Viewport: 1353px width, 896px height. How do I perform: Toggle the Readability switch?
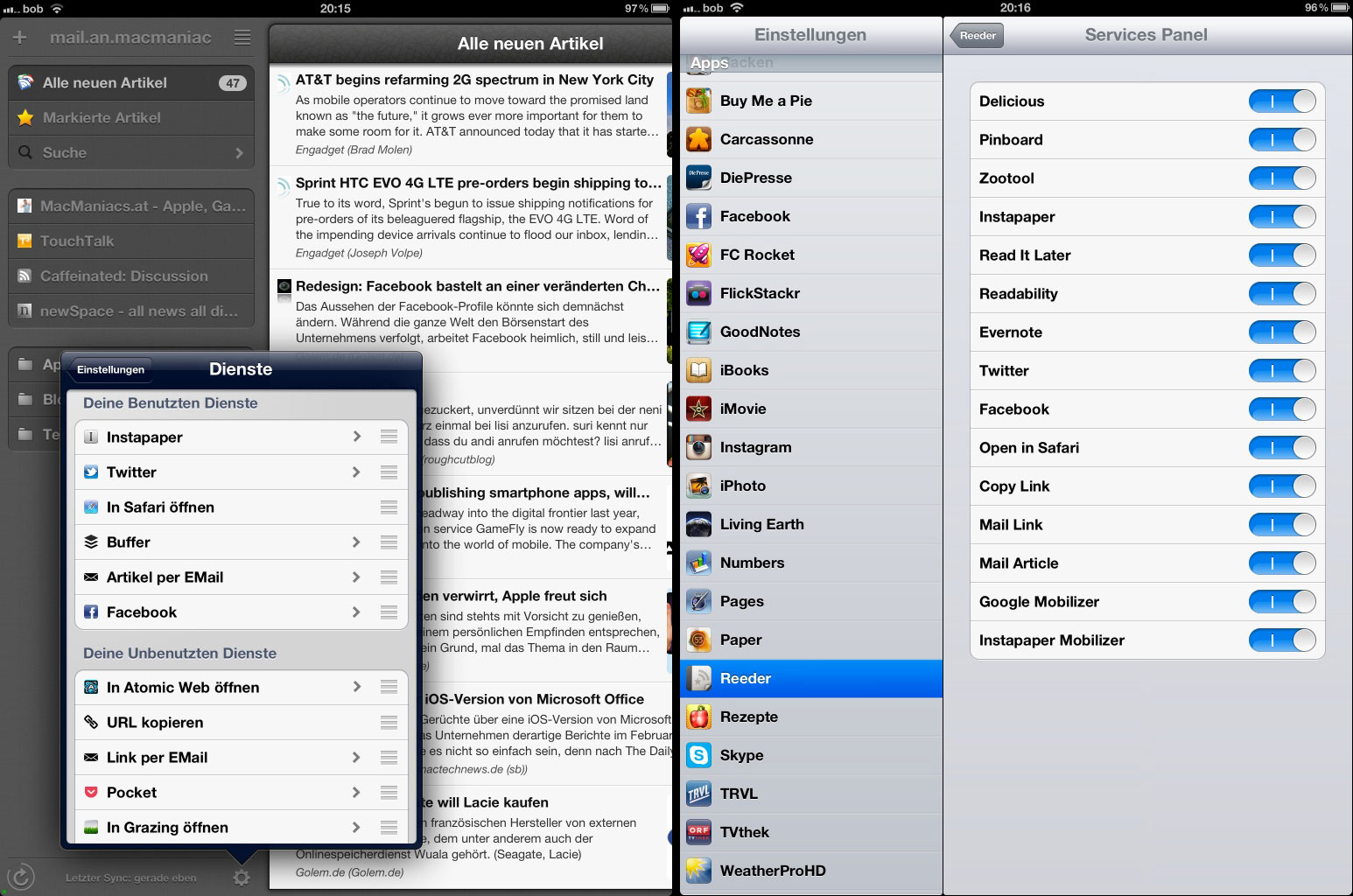point(1282,294)
